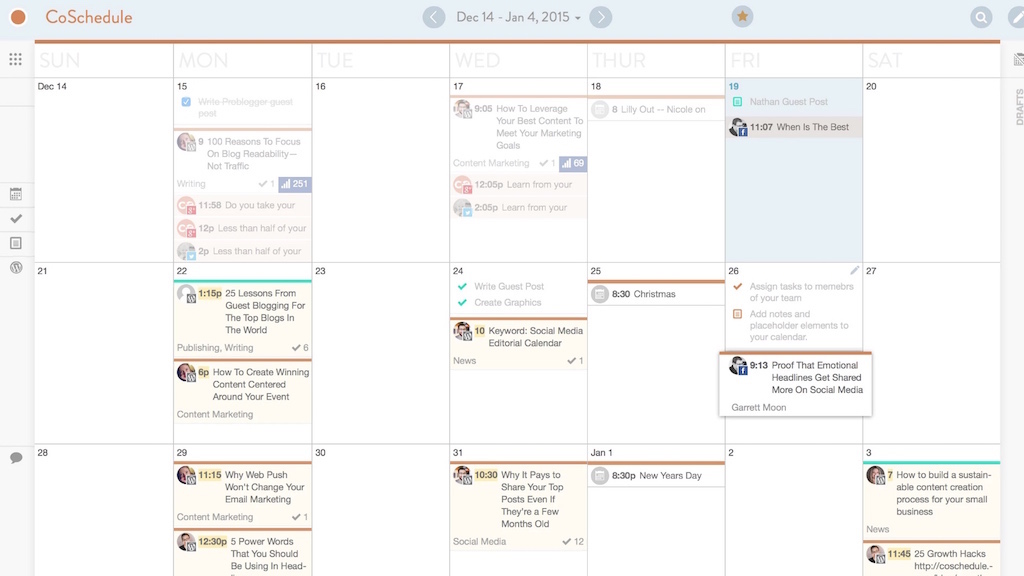Select the notes list icon in sidebar

(x=16, y=243)
